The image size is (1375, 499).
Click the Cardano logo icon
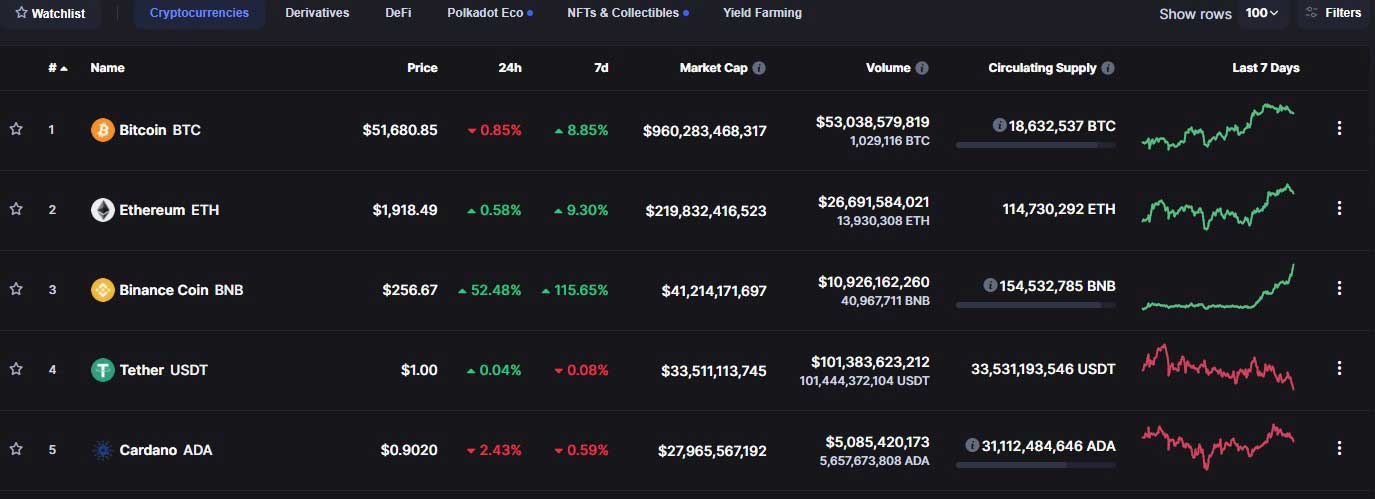102,450
